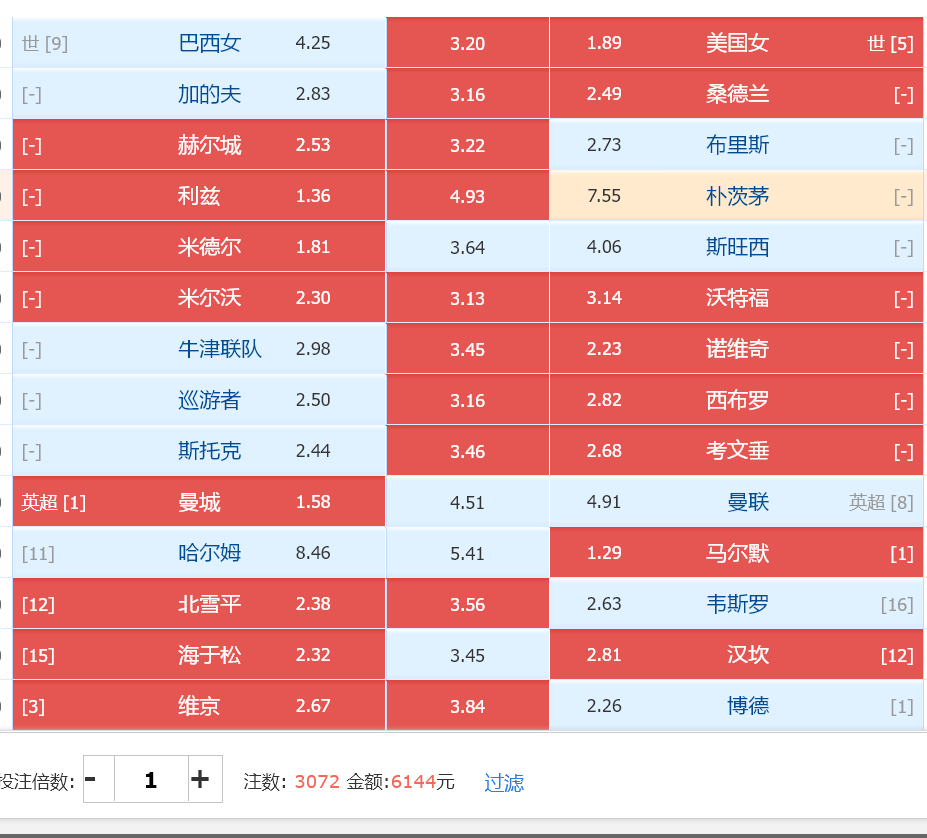Select 博德 away win odds 2.26
Screen dimensions: 927x838
point(736,706)
